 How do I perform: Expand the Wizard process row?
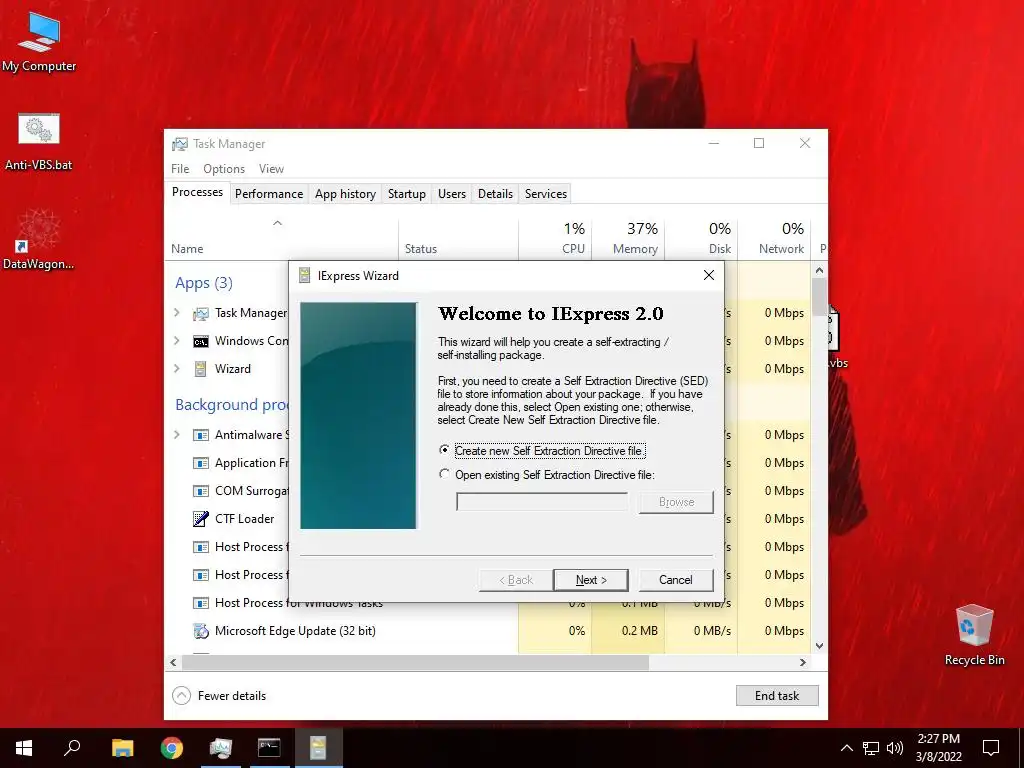point(176,369)
